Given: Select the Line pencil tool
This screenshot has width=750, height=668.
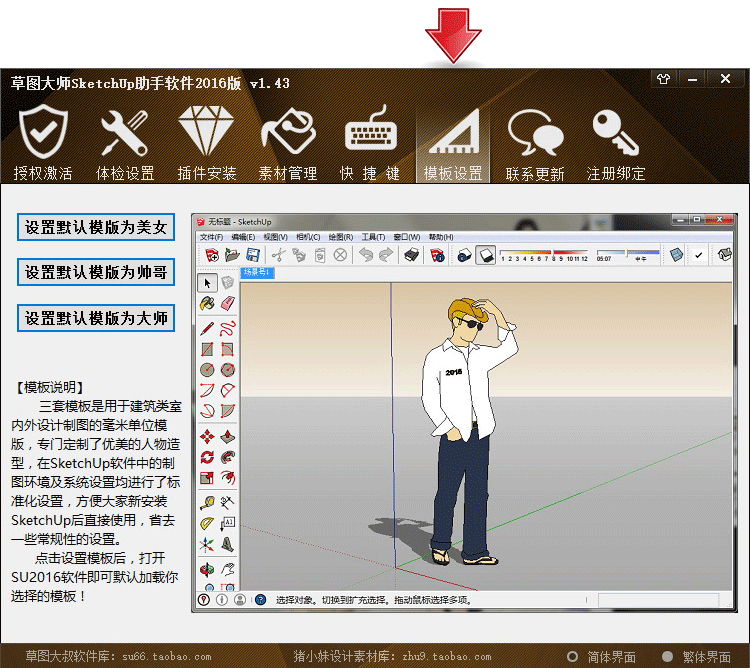Looking at the screenshot, I should click(x=207, y=329).
